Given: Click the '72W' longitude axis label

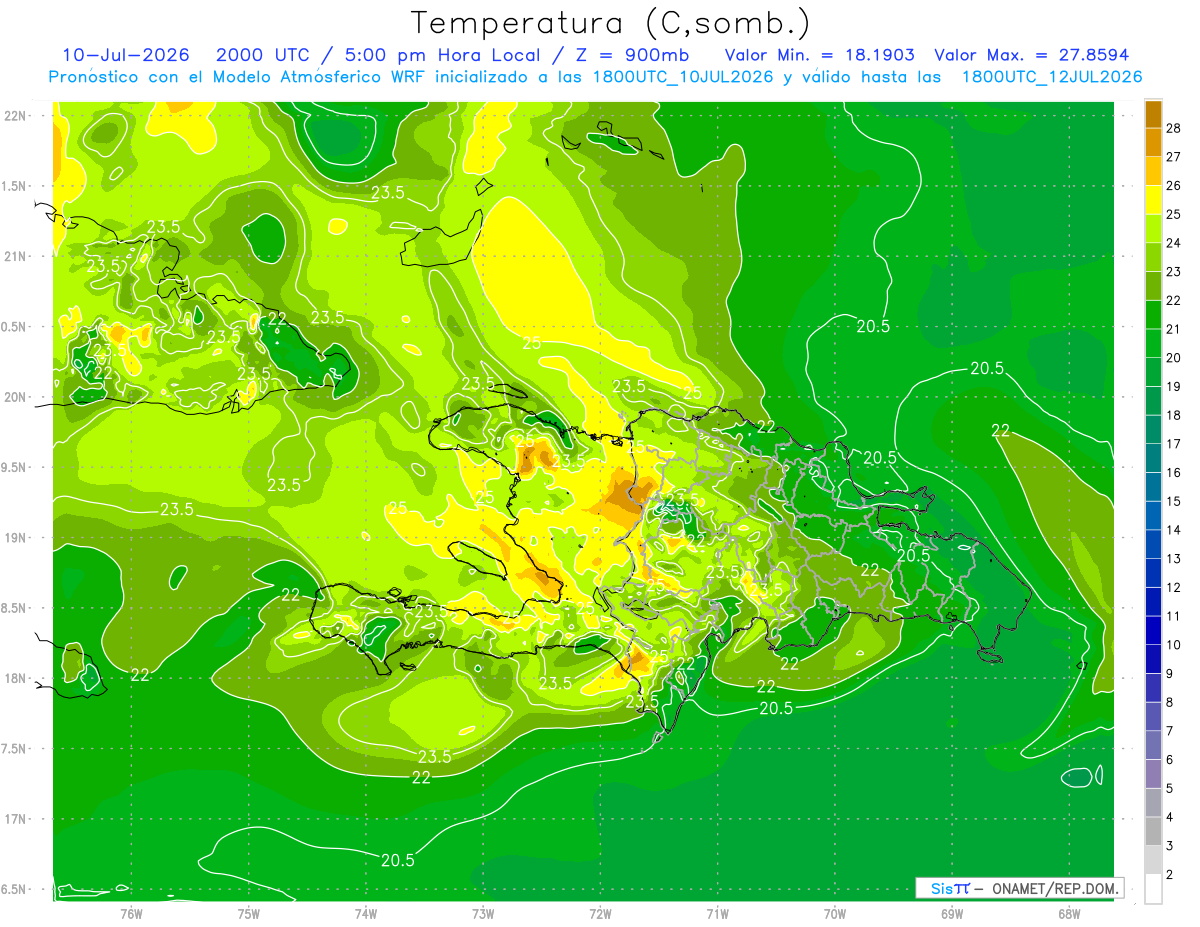Looking at the screenshot, I should 600,913.
